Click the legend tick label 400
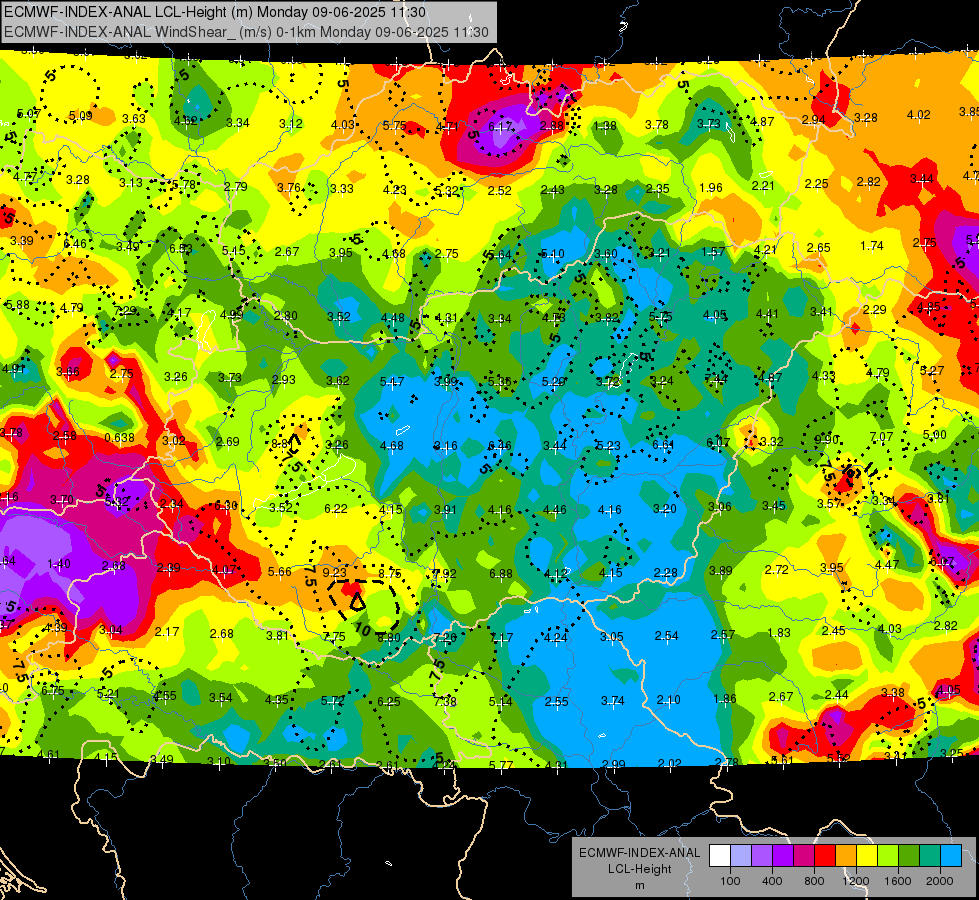Viewport: 979px width, 900px height. [772, 881]
